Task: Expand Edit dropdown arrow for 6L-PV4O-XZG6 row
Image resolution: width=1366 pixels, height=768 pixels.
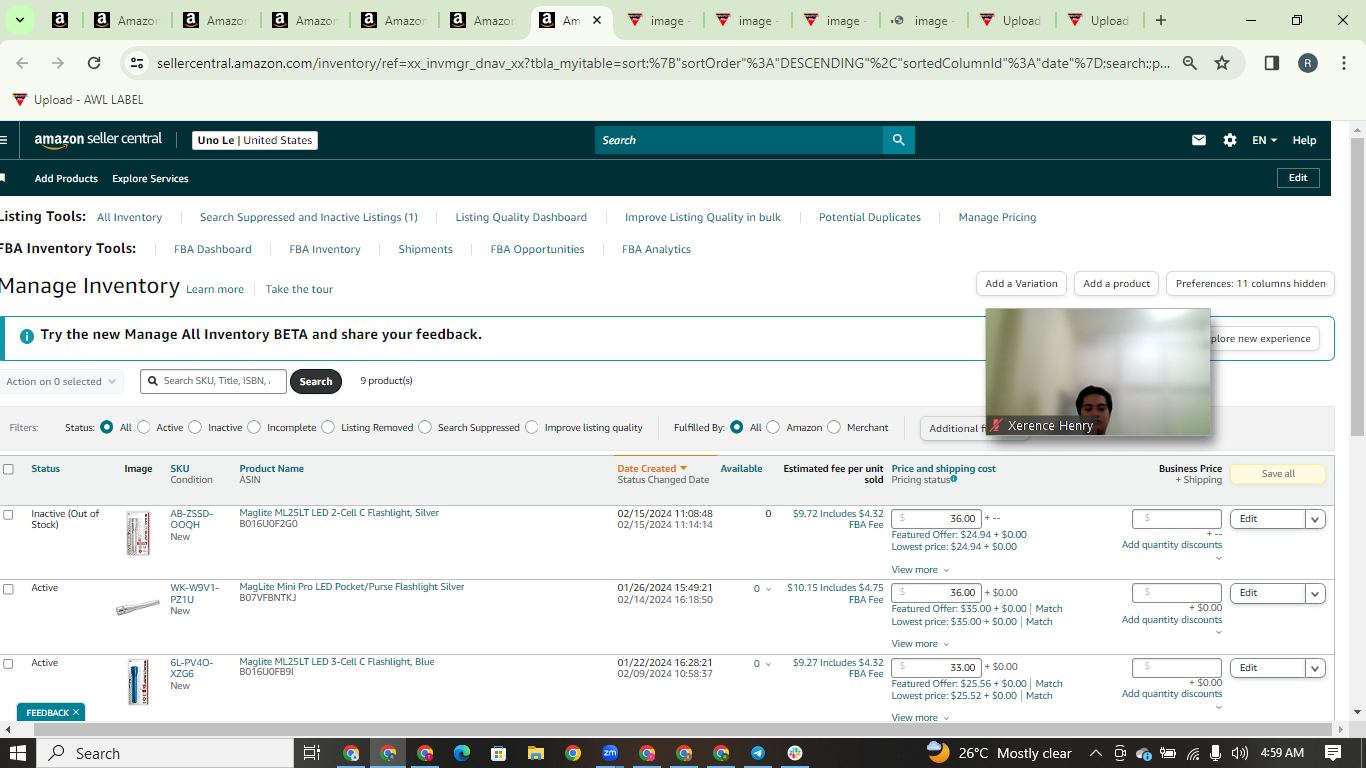Action: 1315,668
